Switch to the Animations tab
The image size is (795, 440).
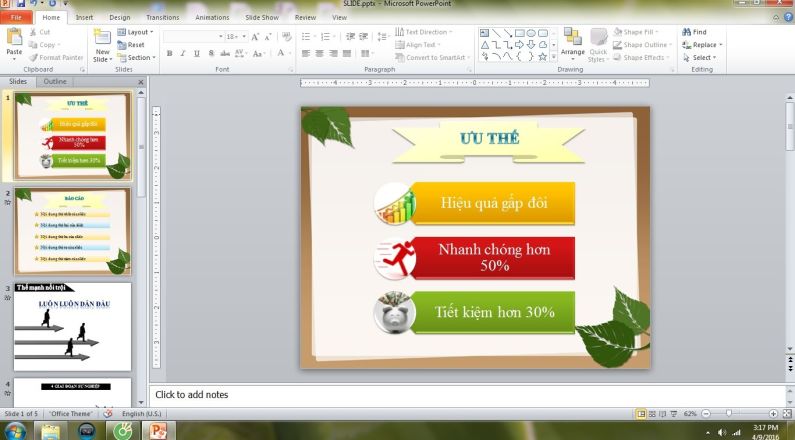pyautogui.click(x=212, y=17)
